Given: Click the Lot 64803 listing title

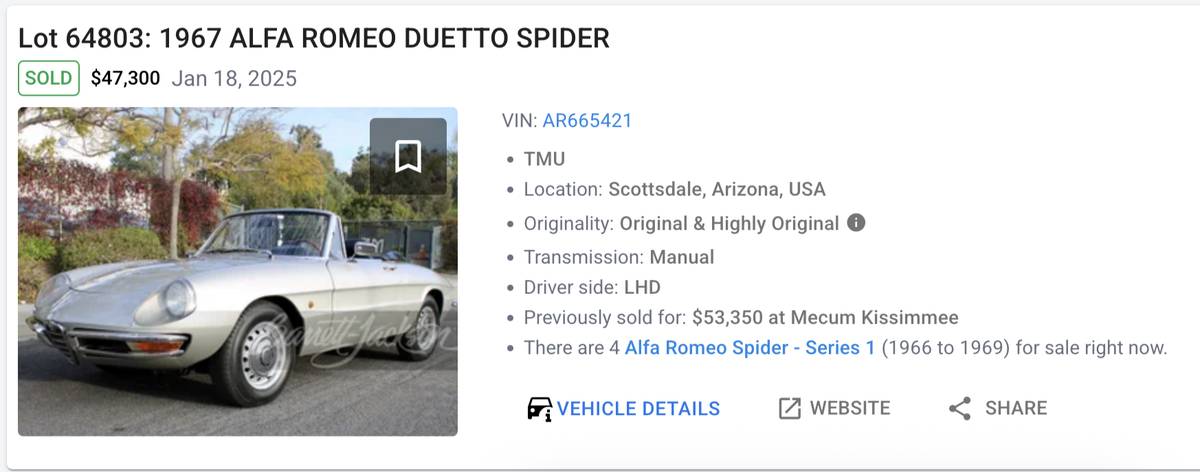Looking at the screenshot, I should point(314,38).
